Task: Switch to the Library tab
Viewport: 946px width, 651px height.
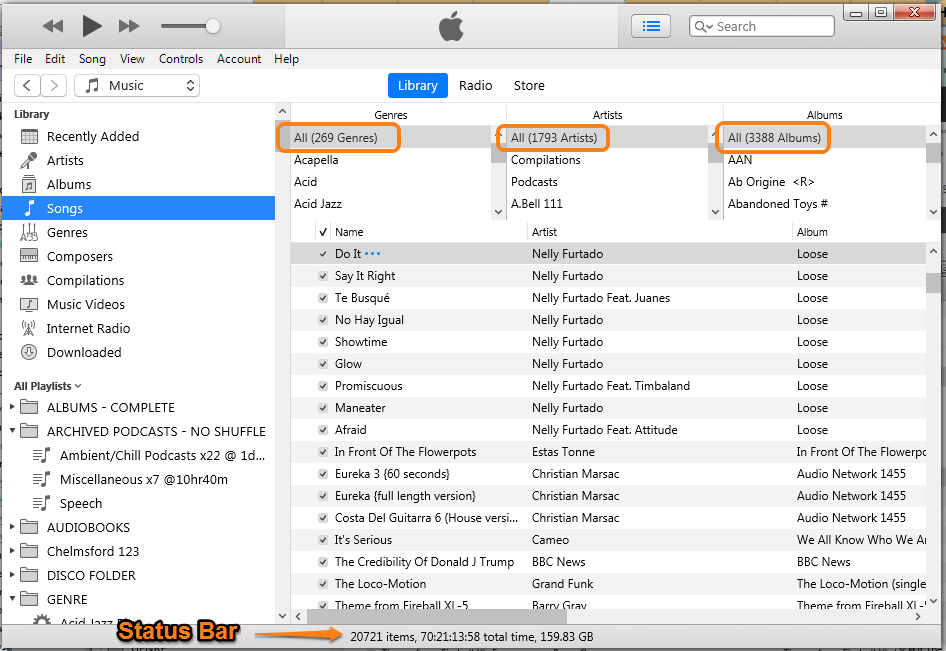Action: (417, 86)
